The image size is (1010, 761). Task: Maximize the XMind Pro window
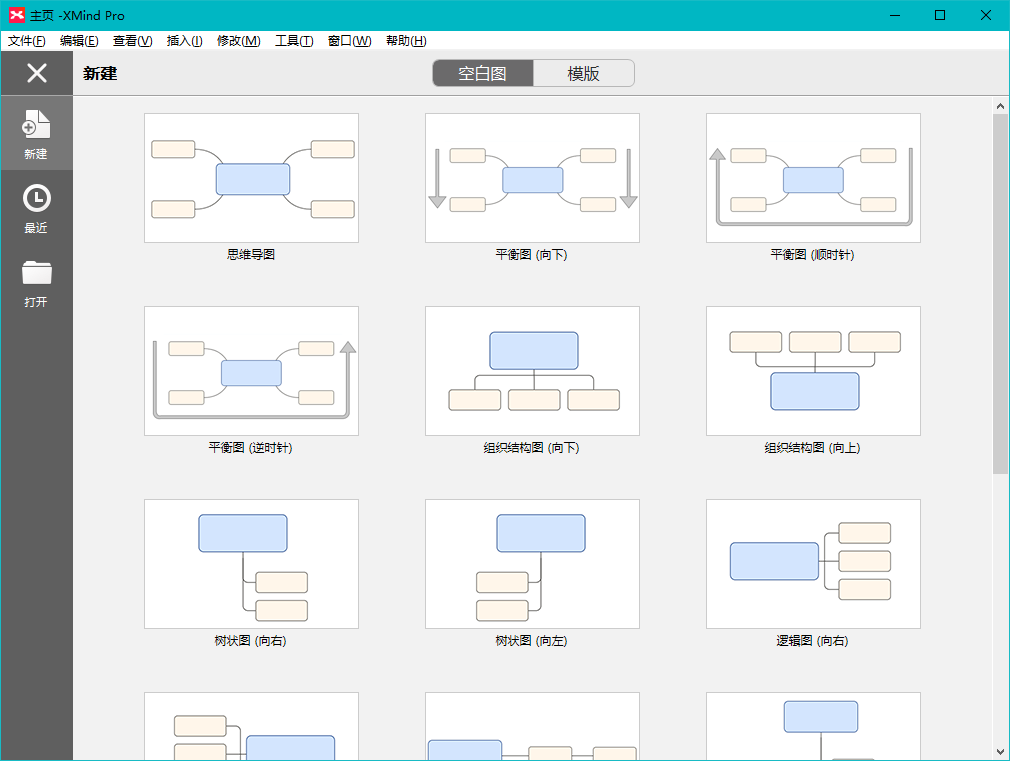tap(940, 15)
